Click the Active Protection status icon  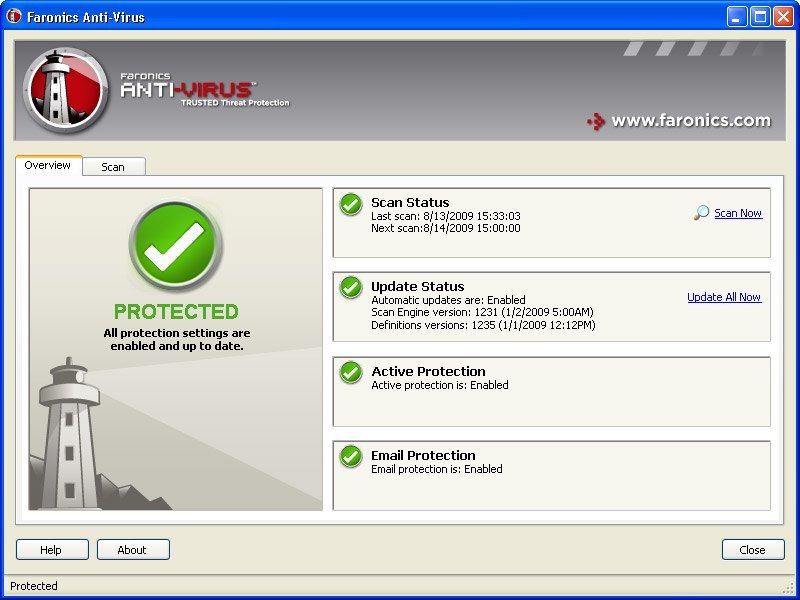[x=350, y=373]
